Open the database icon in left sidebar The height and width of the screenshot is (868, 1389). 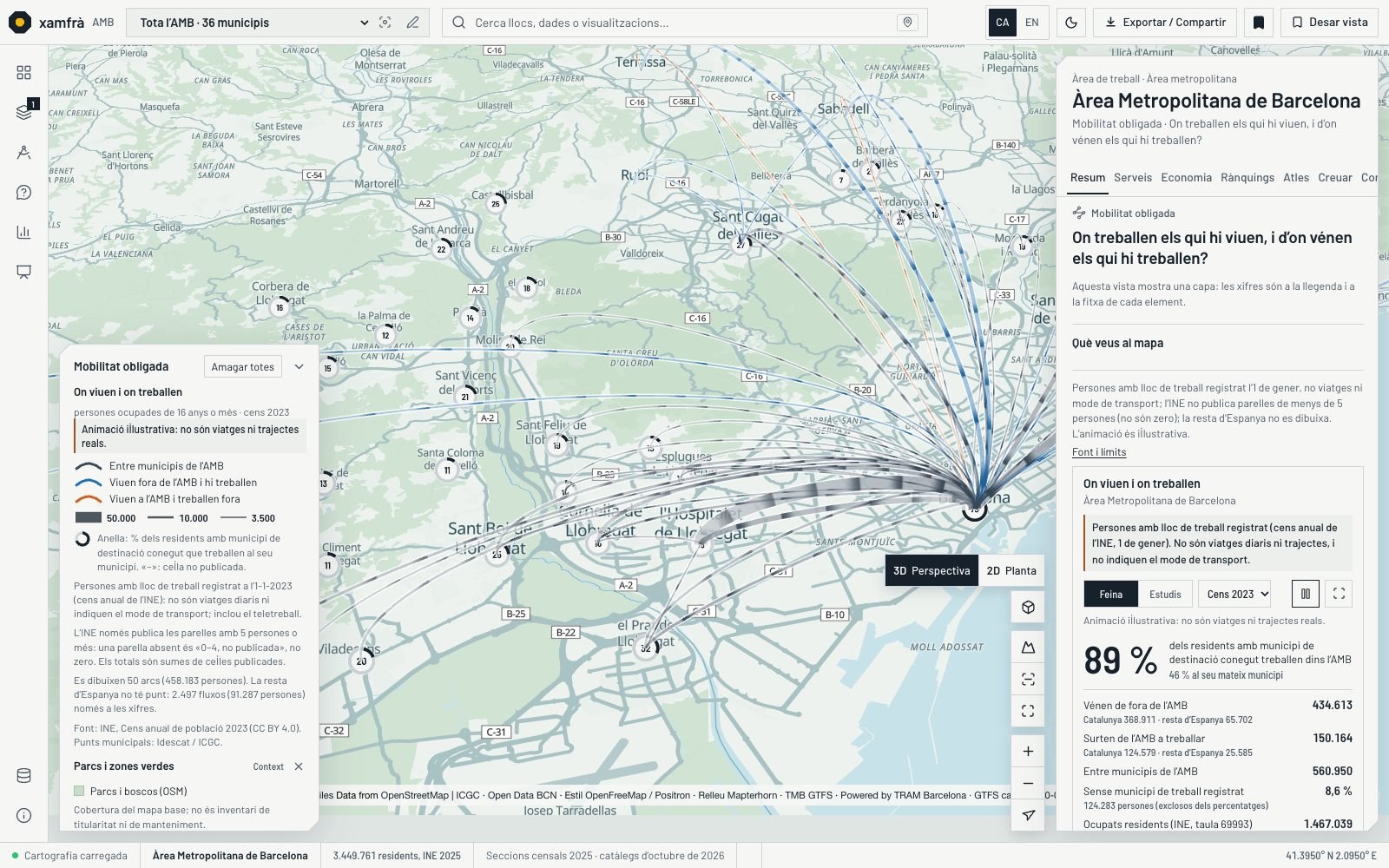click(23, 775)
